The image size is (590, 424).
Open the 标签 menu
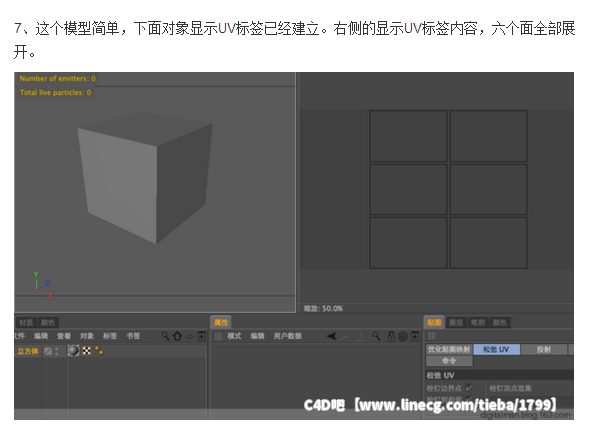110,336
